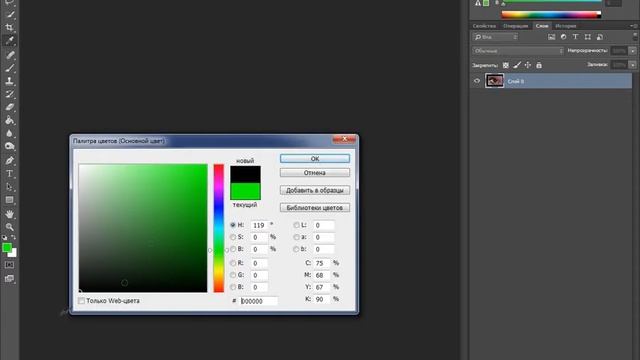Click the hex color # input field
The width and height of the screenshot is (640, 360).
tap(259, 301)
